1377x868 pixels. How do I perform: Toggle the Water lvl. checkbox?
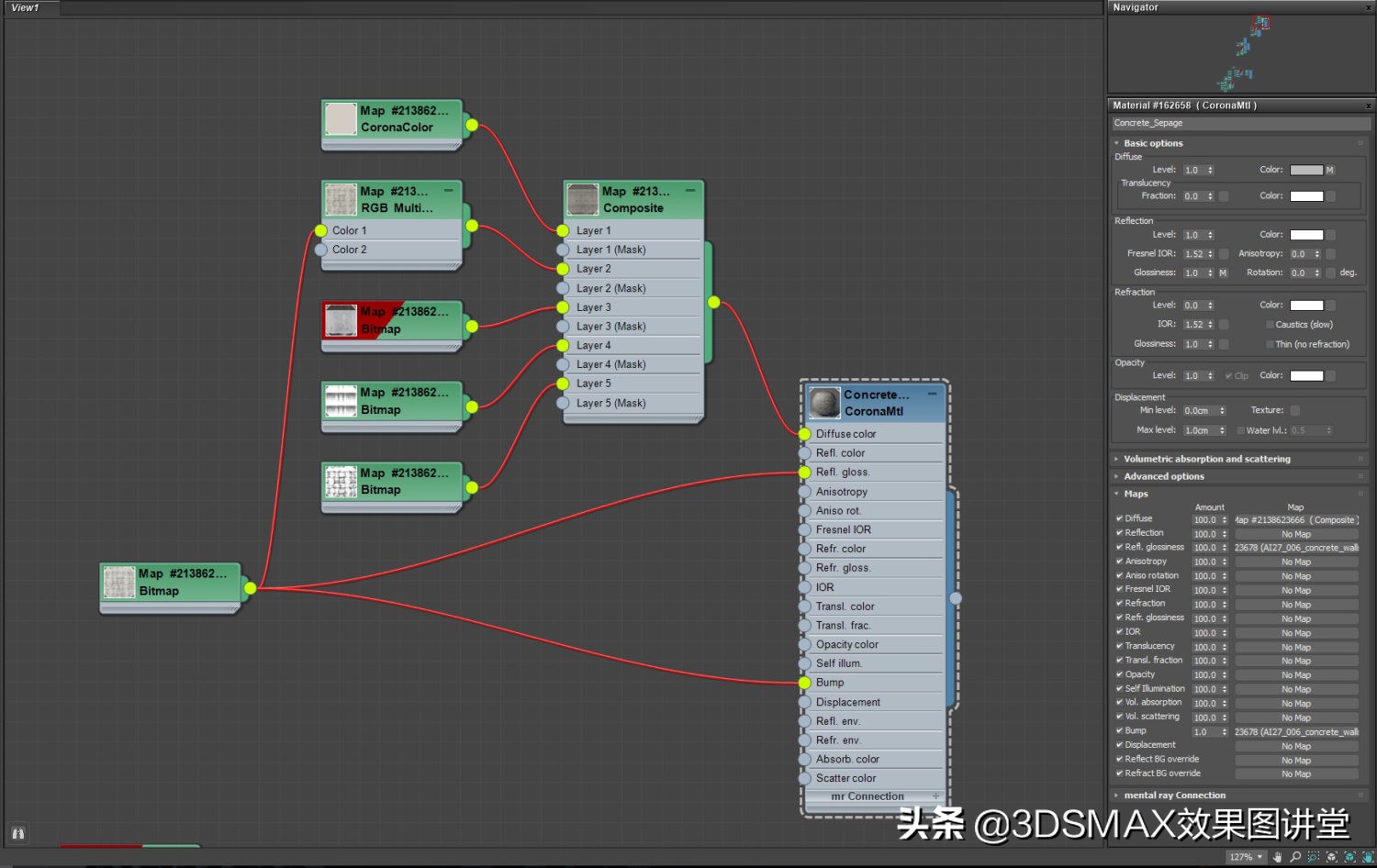coord(1240,430)
